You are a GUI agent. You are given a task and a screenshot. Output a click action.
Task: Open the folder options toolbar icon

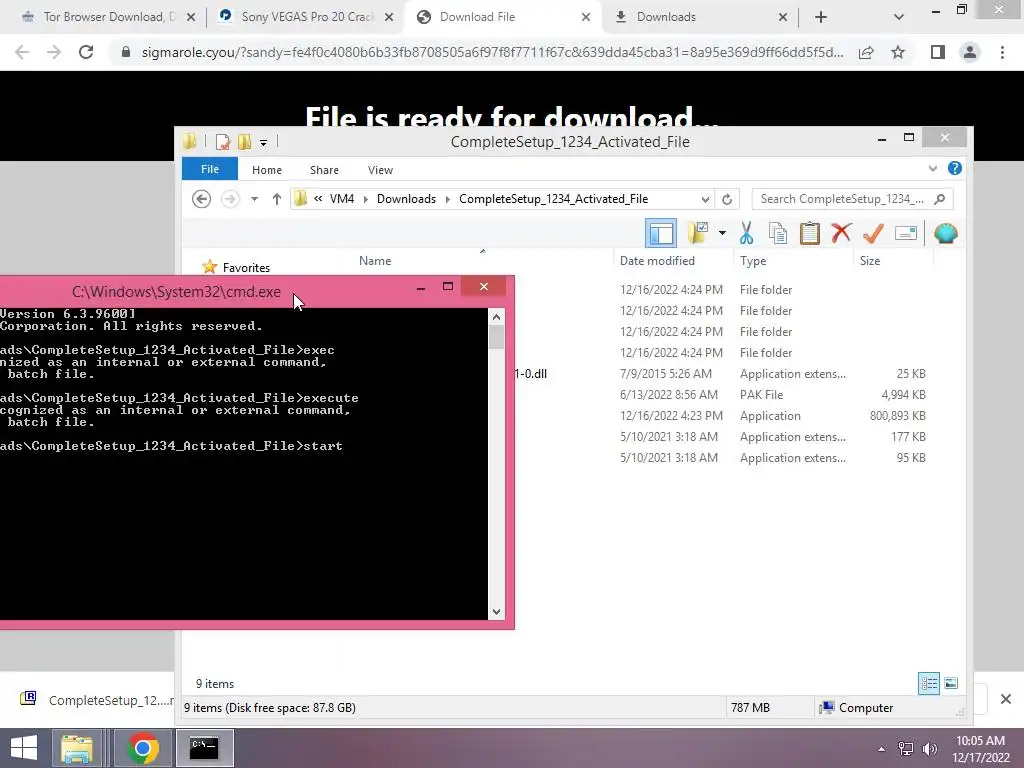tap(697, 233)
